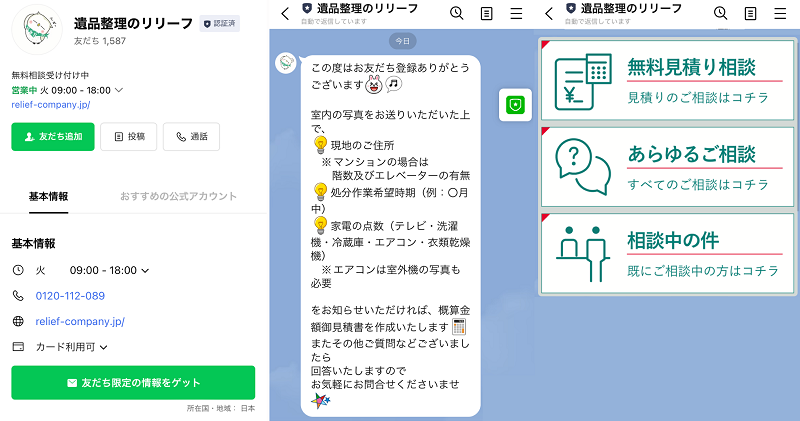The width and height of the screenshot is (800, 421).
Task: Click すべてのご相談はコチラ text
Action: point(698,184)
